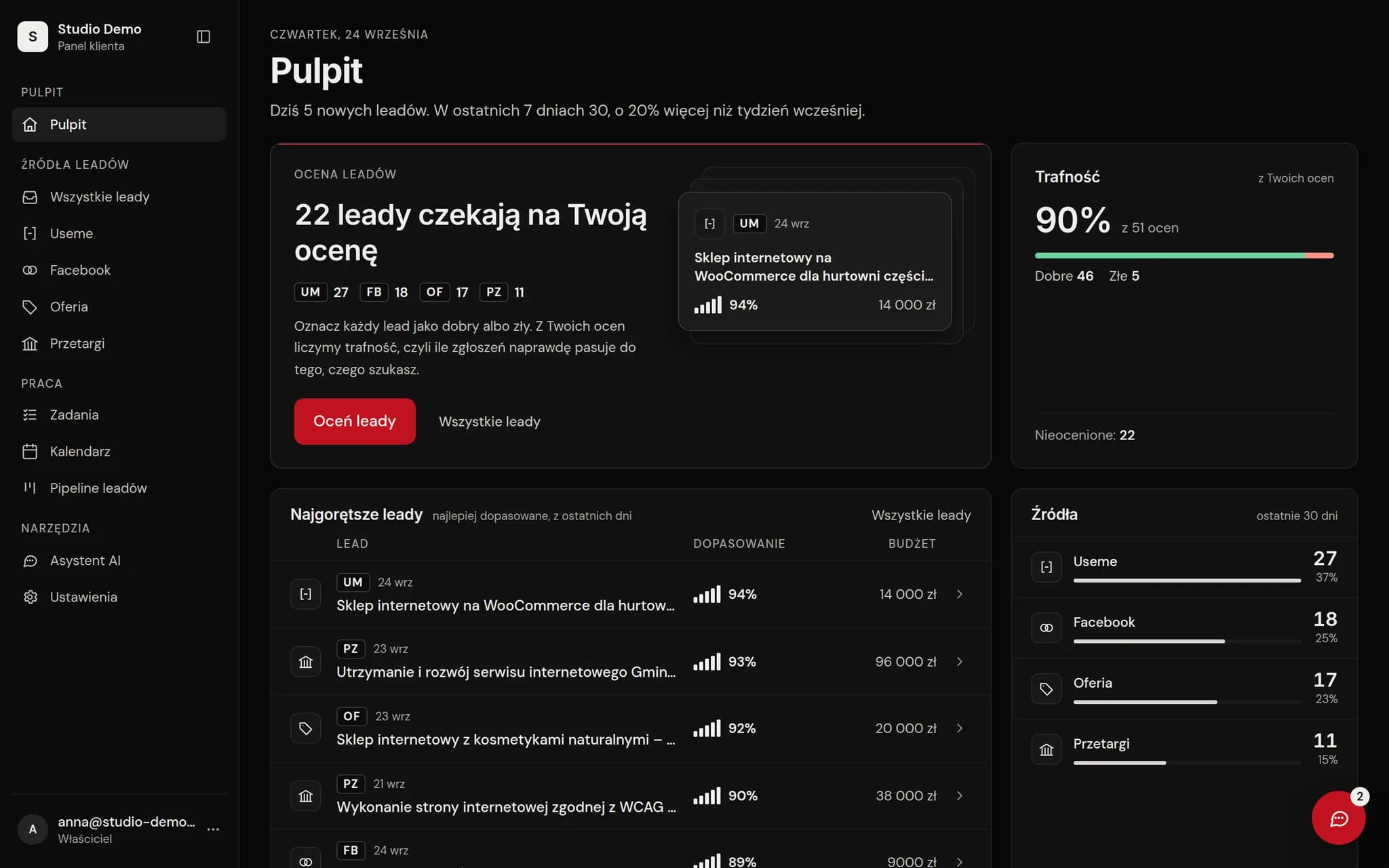Expand the 94% WooCommerce lead row chevron
1389x868 pixels.
(x=960, y=594)
